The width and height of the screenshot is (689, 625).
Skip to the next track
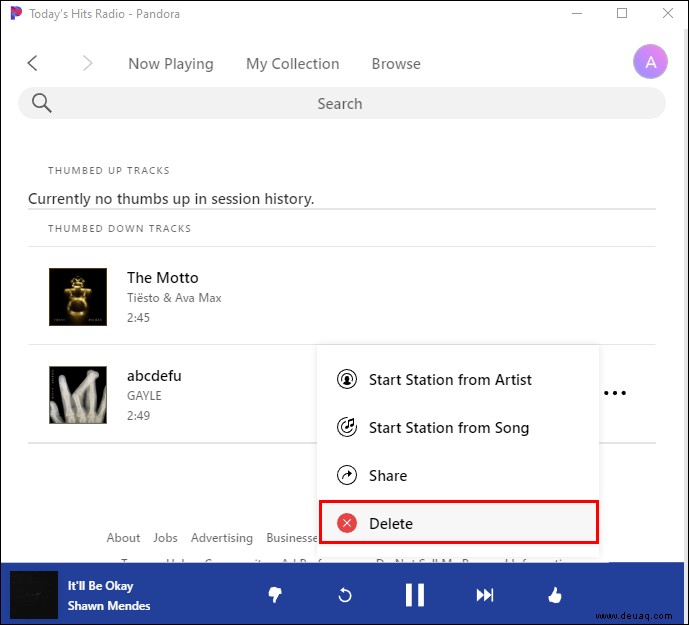[x=485, y=595]
